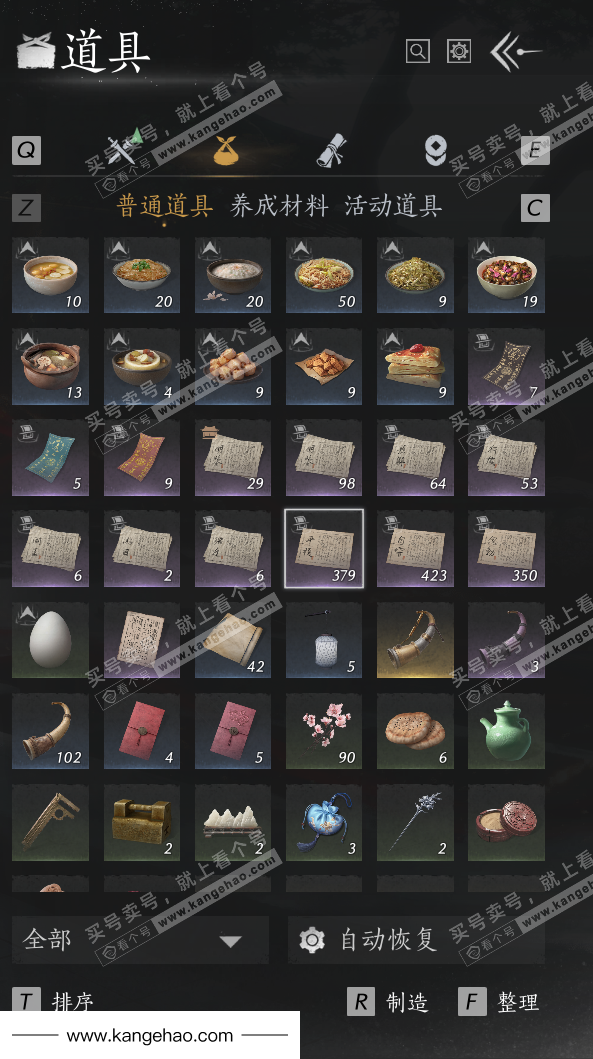
Task: Select the pink blossom branch item
Action: tap(324, 731)
